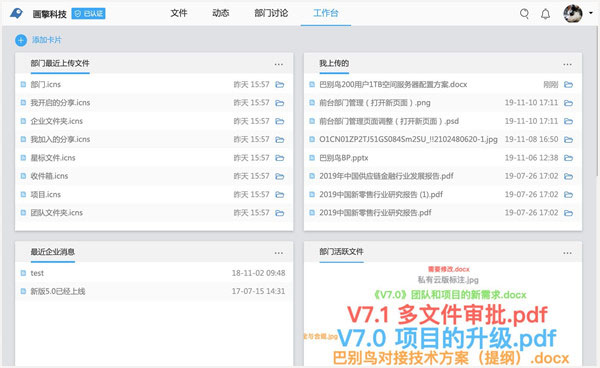The height and width of the screenshot is (368, 600).
Task: Open file 星标文件.icns
Action: pyautogui.click(x=53, y=158)
